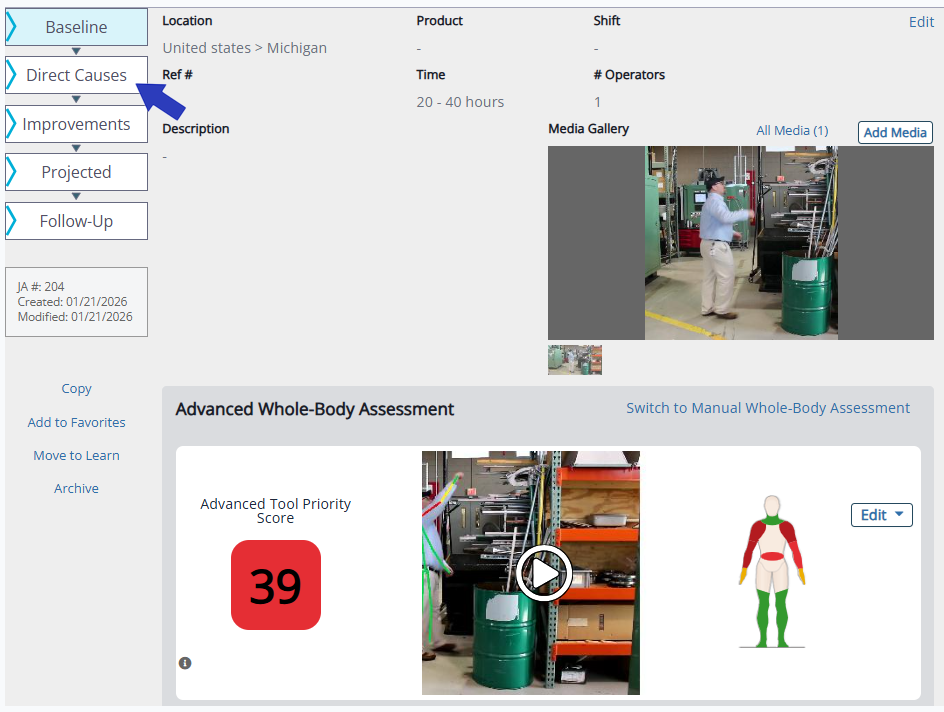Add this assessment to Favorites
The width and height of the screenshot is (944, 712).
coord(76,422)
